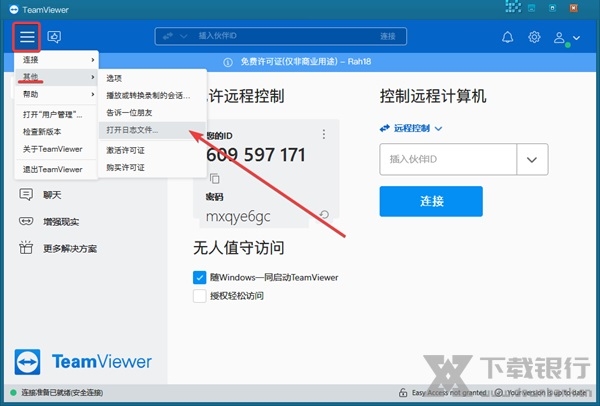Choose 告诉一位朋友 in submenu
The height and width of the screenshot is (406, 600).
click(x=152, y=113)
